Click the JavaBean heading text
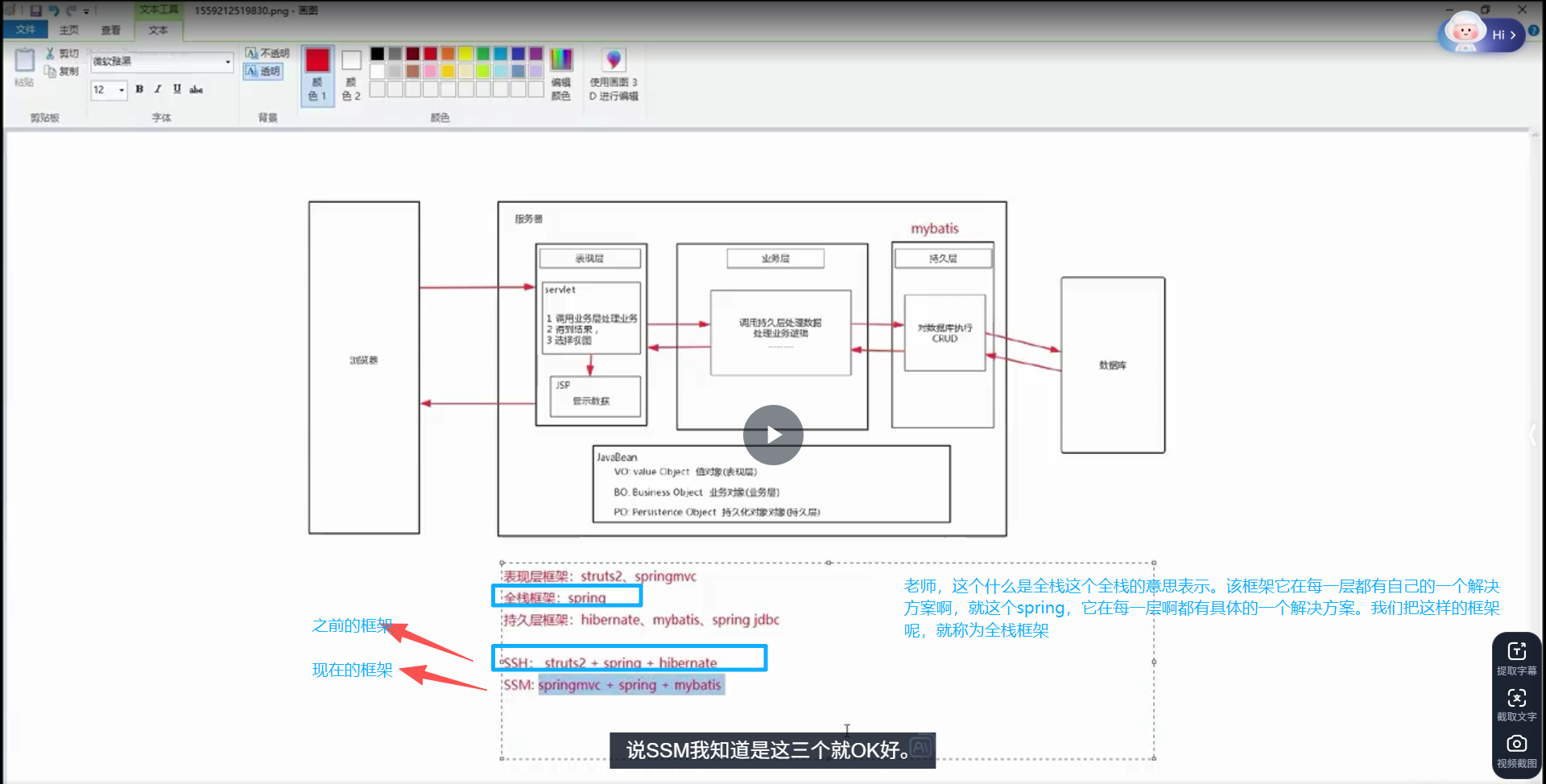This screenshot has width=1546, height=784. tap(617, 457)
